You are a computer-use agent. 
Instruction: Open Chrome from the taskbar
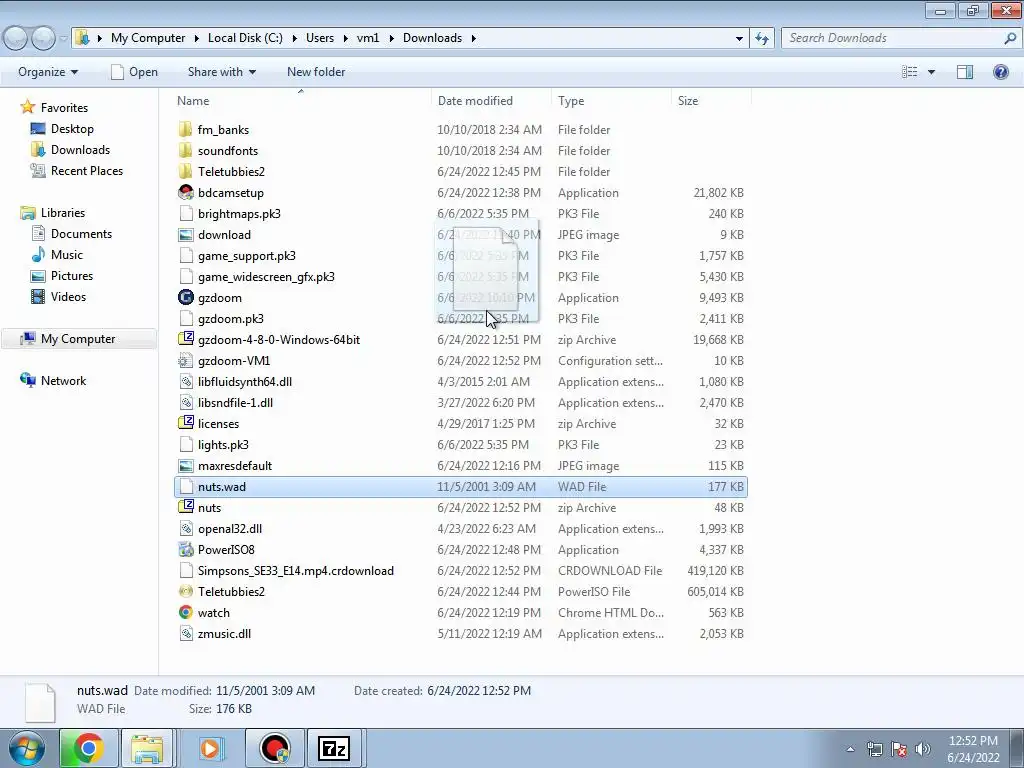click(88, 748)
